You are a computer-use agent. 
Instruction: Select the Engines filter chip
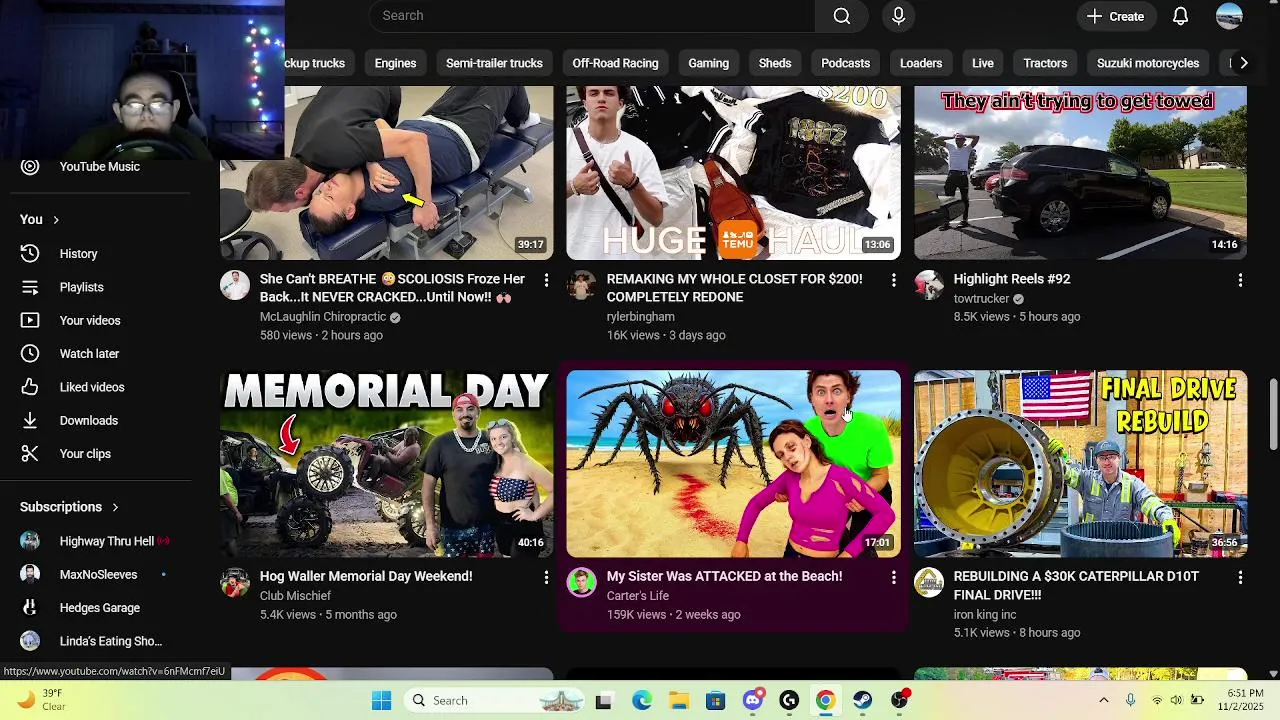pos(395,63)
